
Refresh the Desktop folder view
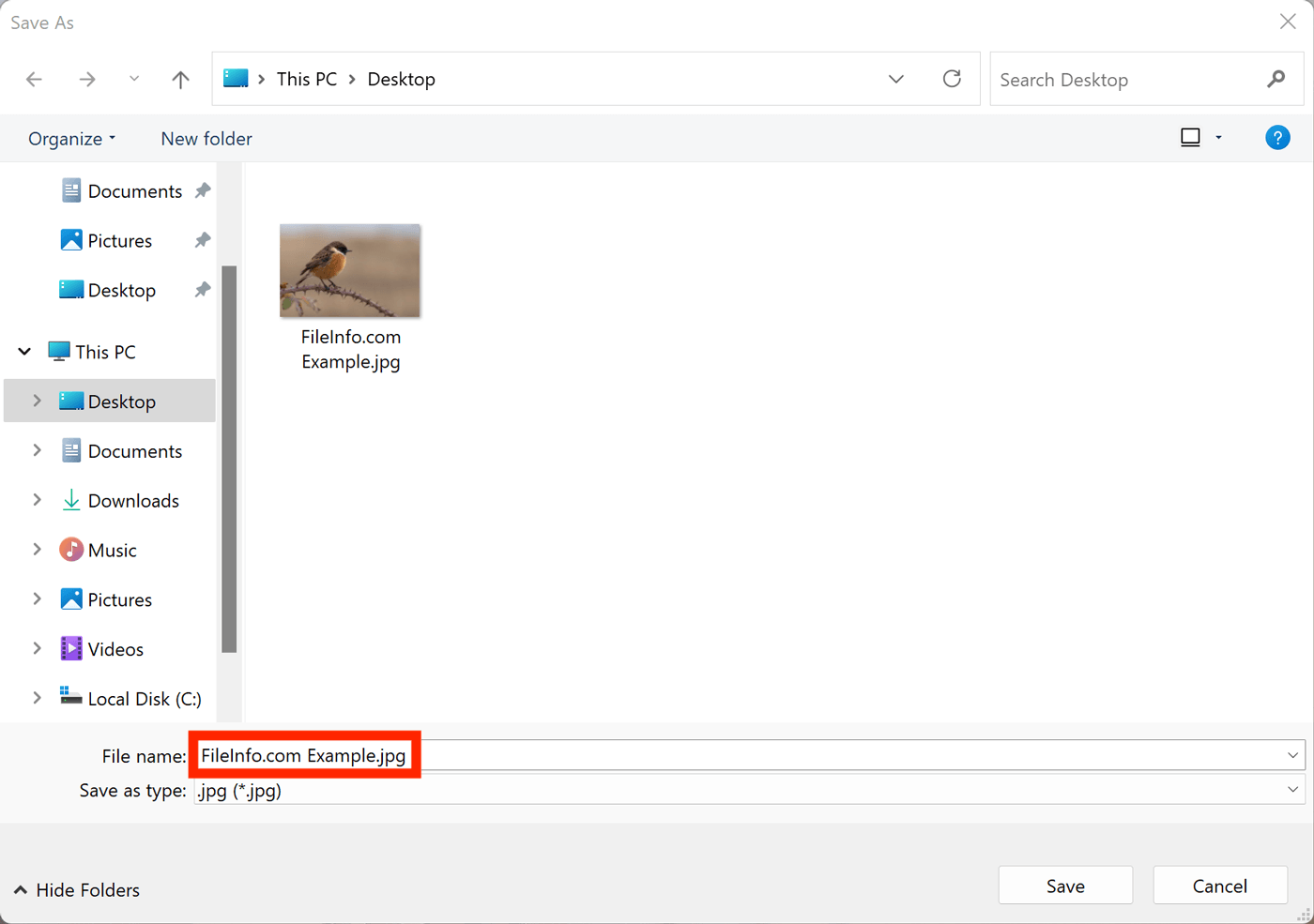(x=952, y=79)
